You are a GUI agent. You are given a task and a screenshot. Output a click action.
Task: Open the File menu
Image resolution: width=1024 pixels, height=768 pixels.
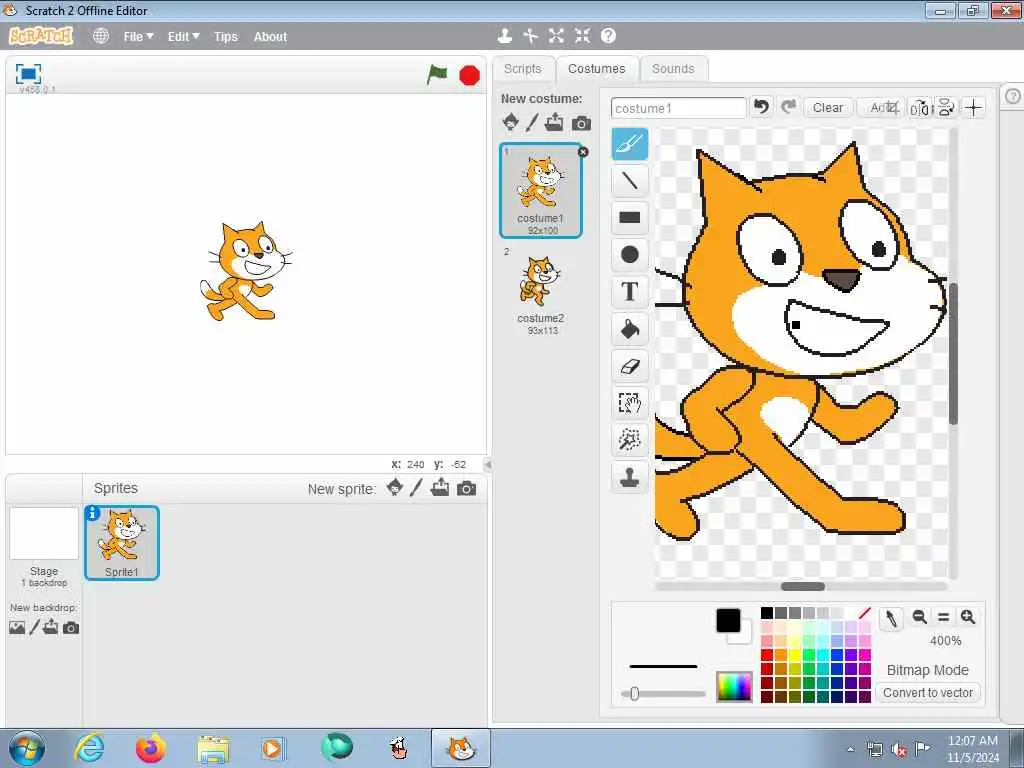click(x=138, y=37)
